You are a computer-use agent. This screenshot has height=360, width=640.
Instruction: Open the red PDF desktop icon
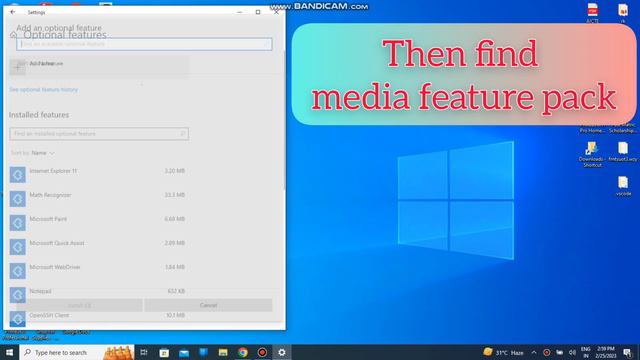[x=592, y=12]
